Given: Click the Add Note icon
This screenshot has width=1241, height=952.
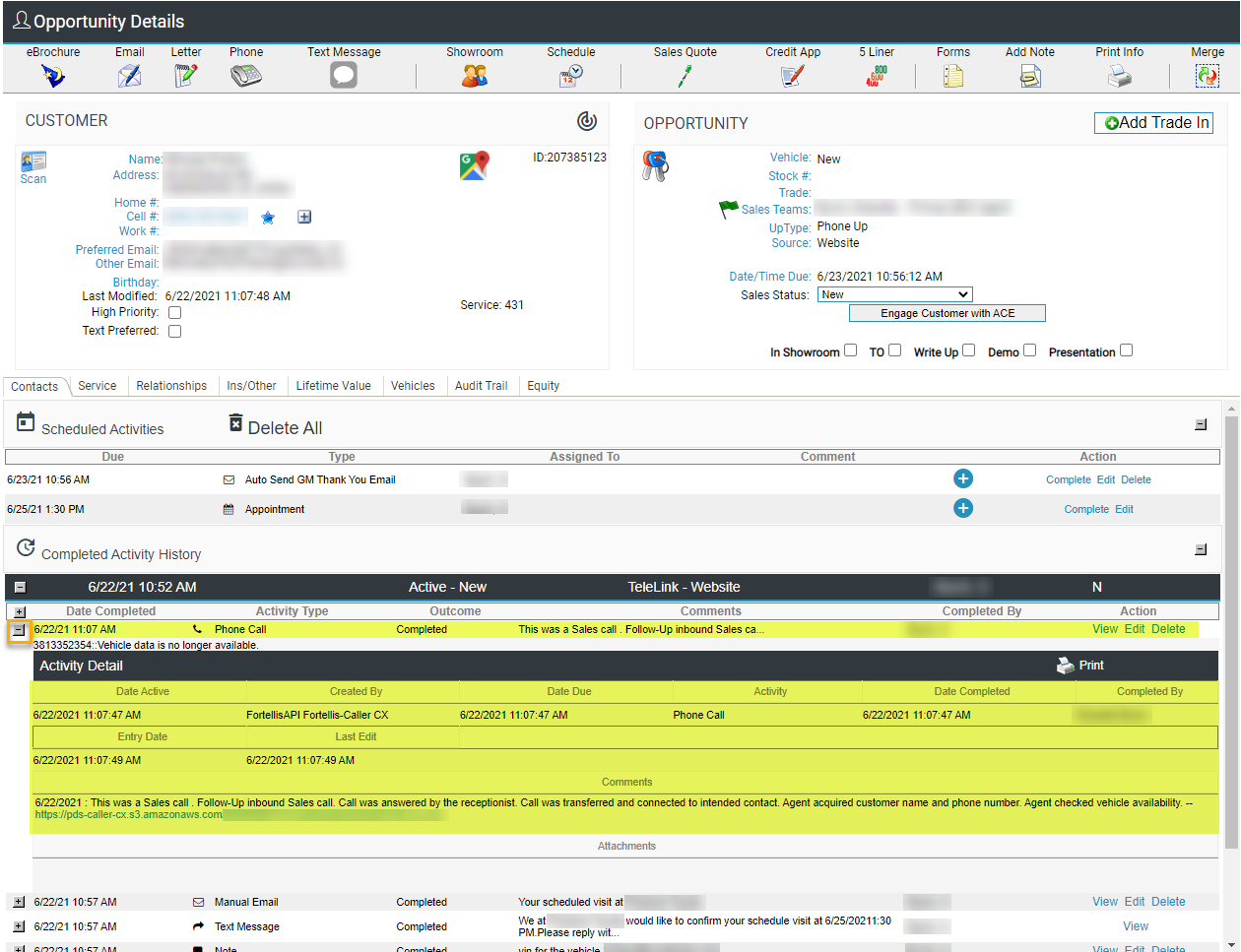Looking at the screenshot, I should tap(1030, 76).
